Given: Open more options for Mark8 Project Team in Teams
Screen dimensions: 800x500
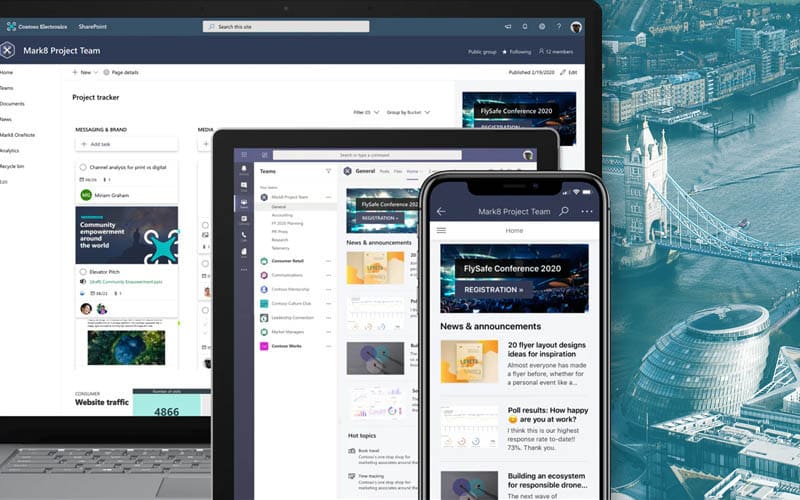Looking at the screenshot, I should point(329,197).
